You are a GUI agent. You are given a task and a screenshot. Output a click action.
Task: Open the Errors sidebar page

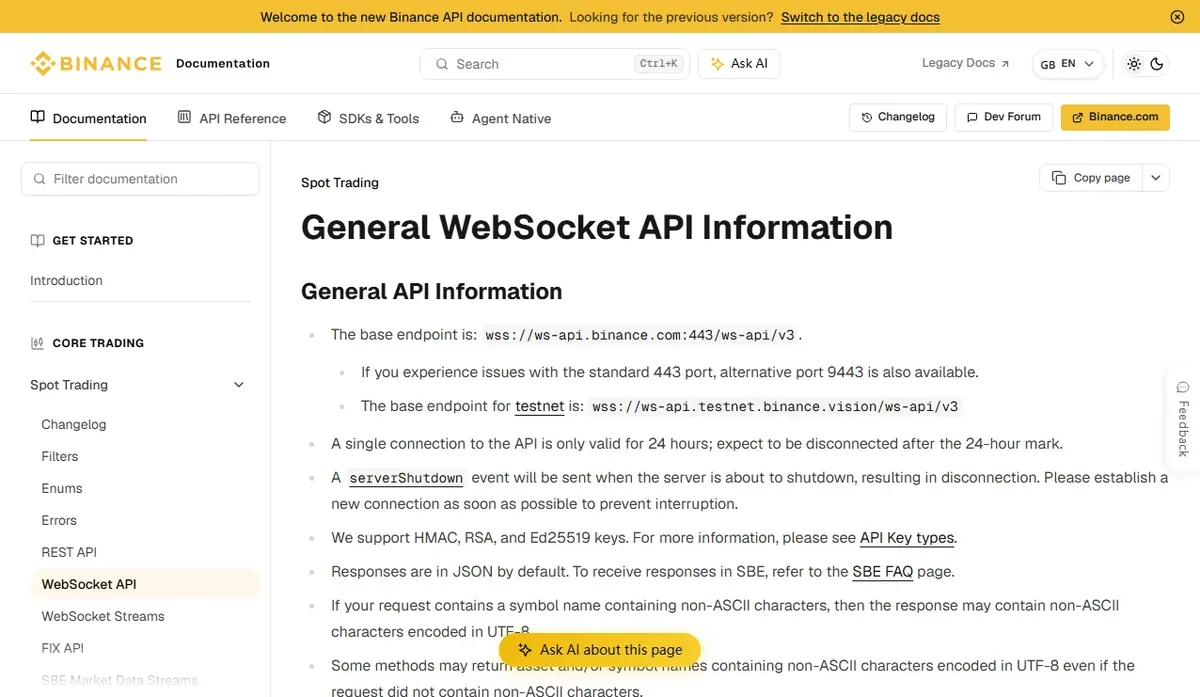tap(59, 520)
